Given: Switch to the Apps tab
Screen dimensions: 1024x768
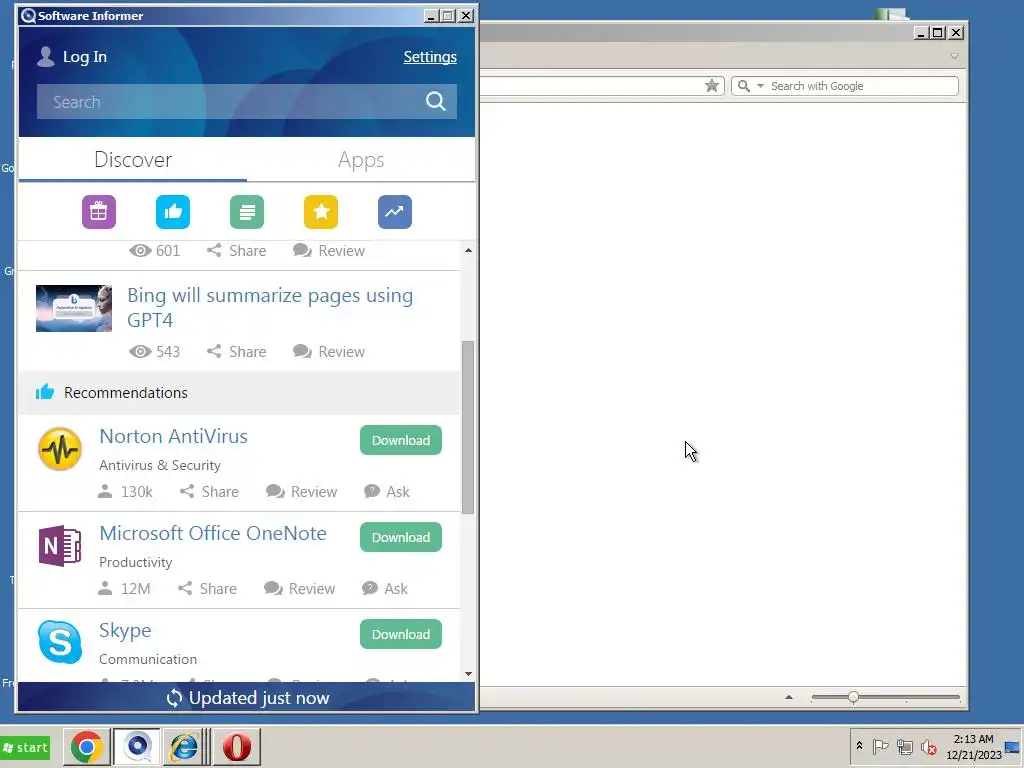Looking at the screenshot, I should point(361,160).
